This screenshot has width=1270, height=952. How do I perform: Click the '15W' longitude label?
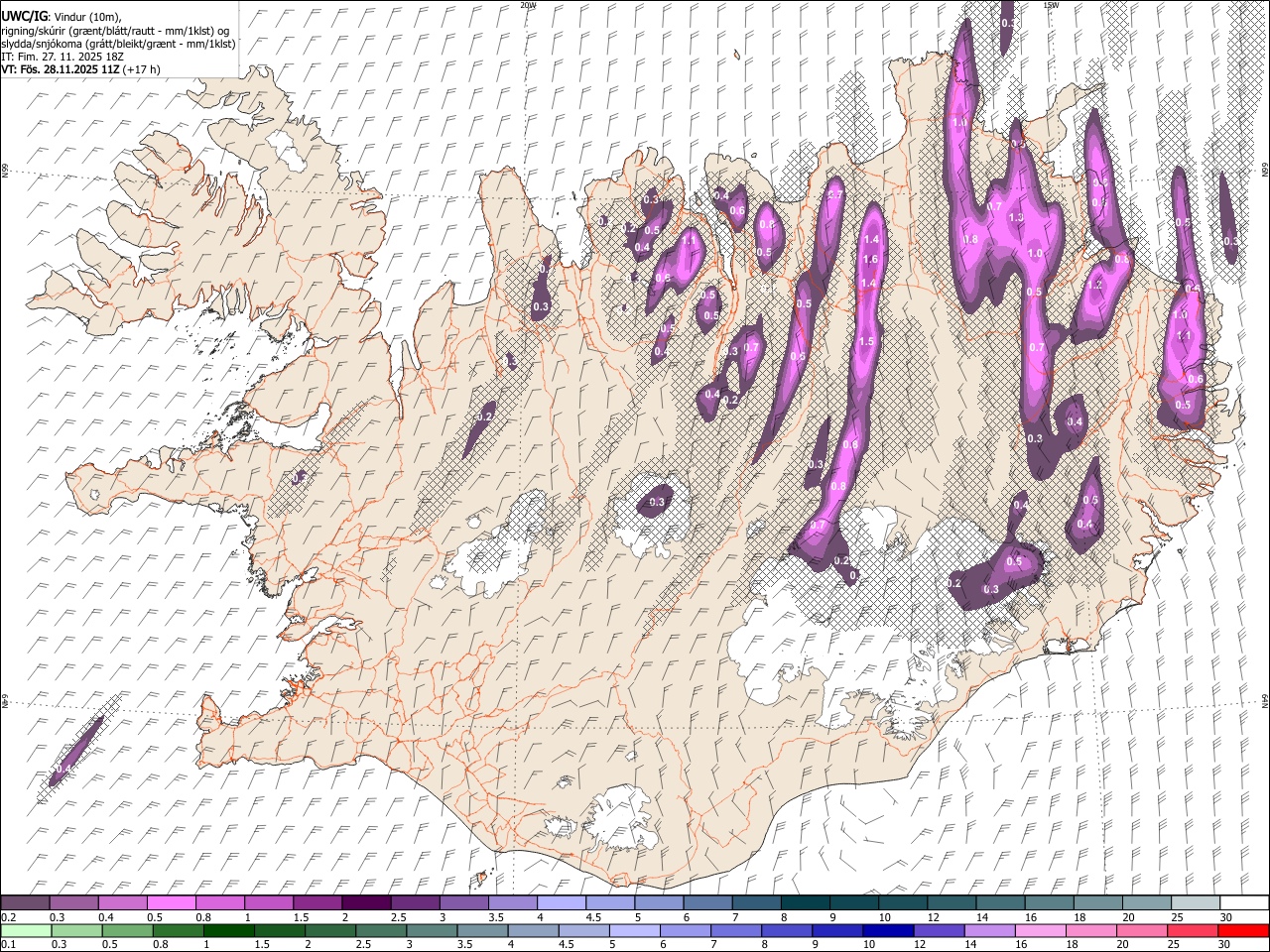pos(1051,5)
